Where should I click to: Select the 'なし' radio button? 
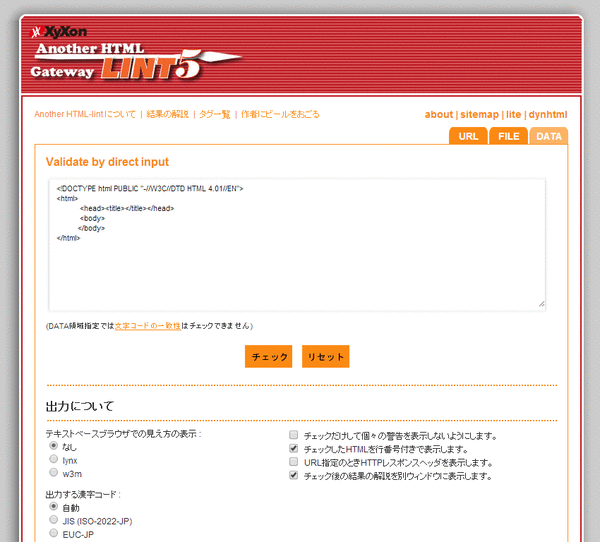click(x=54, y=446)
